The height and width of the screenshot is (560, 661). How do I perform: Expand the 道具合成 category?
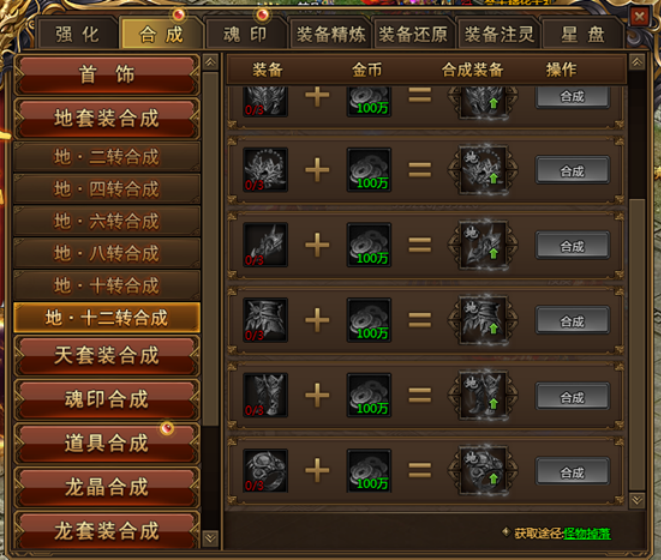point(107,443)
